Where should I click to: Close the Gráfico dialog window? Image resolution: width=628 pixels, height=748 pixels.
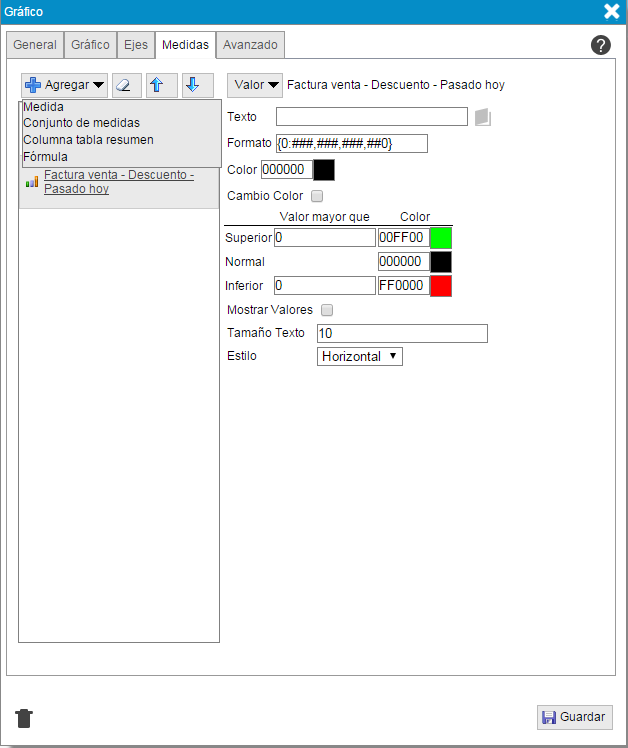611,12
